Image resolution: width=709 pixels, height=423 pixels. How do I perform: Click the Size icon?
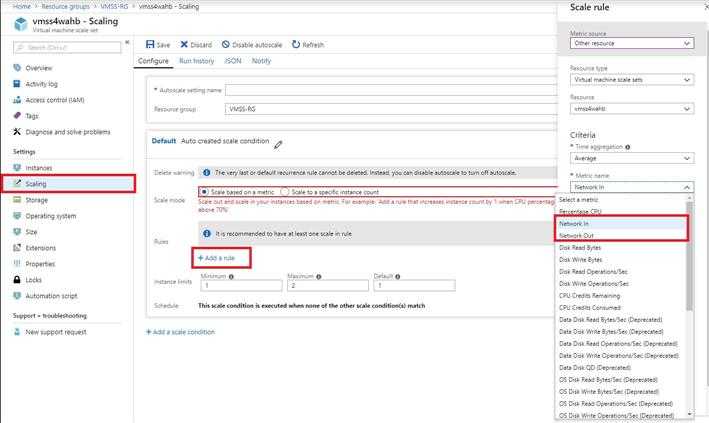click(x=17, y=232)
